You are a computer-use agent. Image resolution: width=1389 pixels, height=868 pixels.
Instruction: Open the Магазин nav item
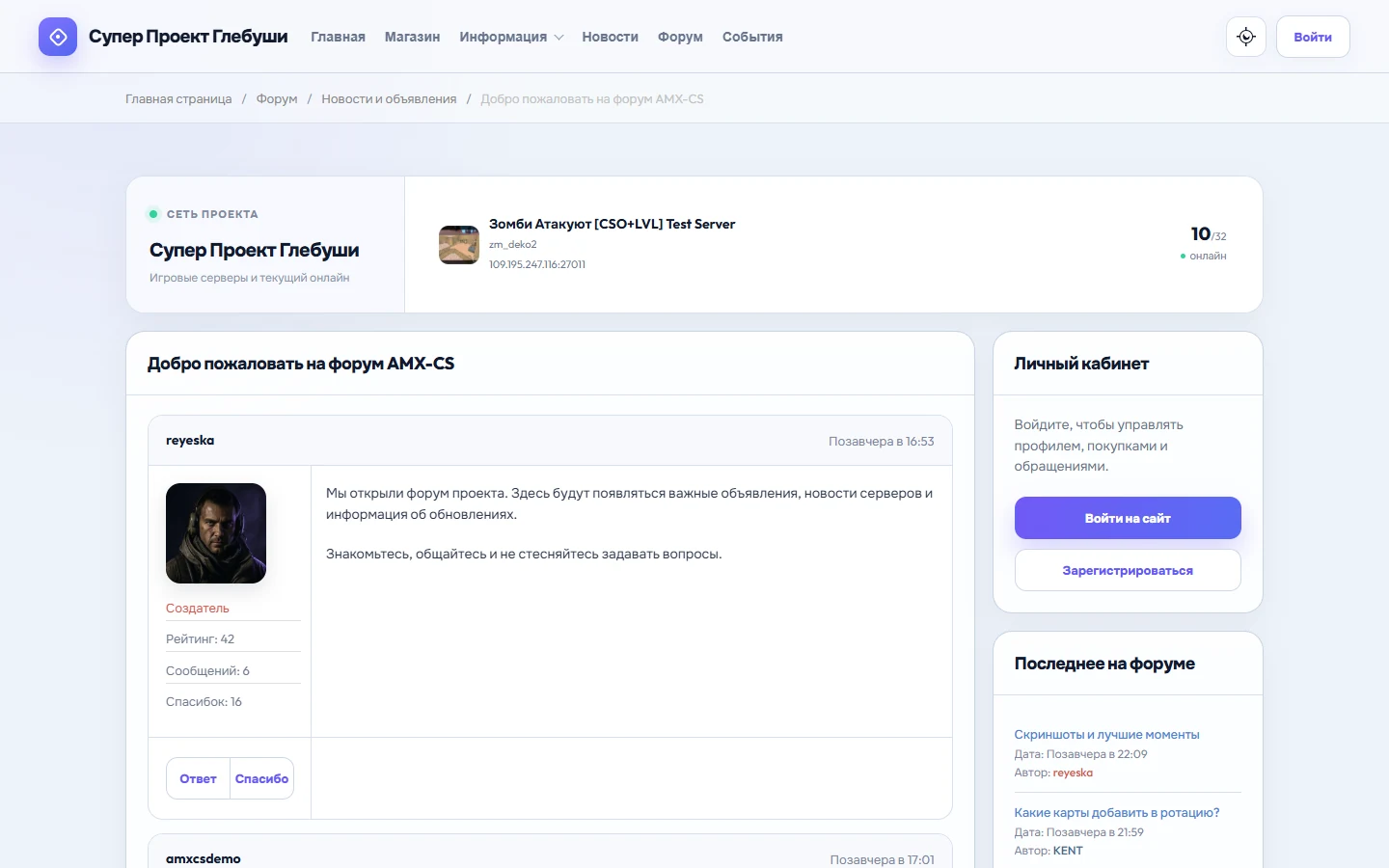pyautogui.click(x=412, y=37)
